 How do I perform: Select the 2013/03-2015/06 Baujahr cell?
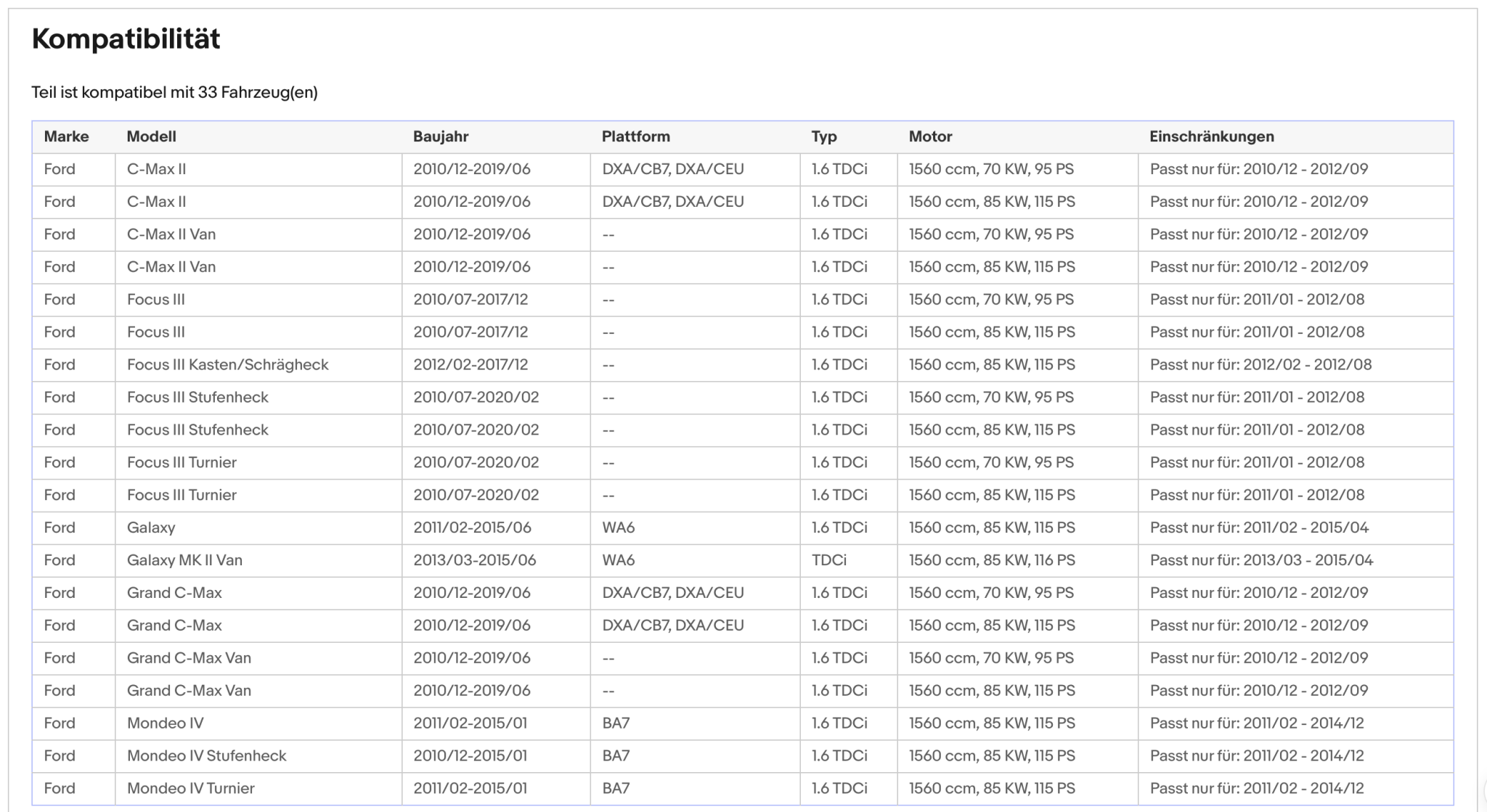[x=496, y=560]
